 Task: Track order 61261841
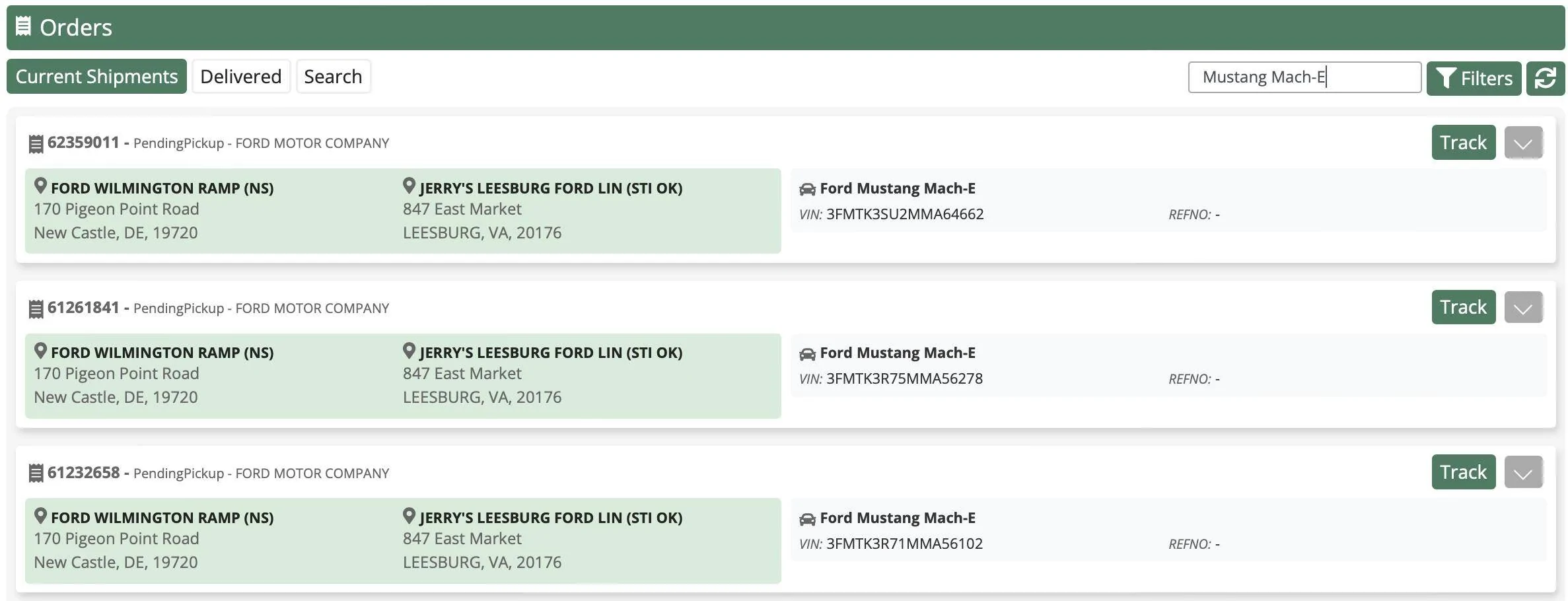pyautogui.click(x=1464, y=307)
